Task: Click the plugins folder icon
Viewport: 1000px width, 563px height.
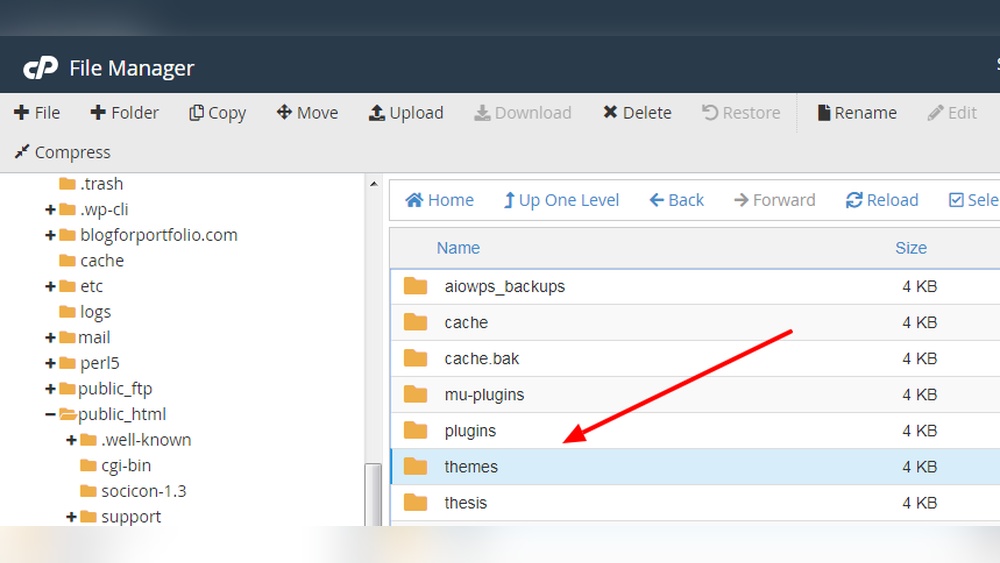Action: (415, 430)
